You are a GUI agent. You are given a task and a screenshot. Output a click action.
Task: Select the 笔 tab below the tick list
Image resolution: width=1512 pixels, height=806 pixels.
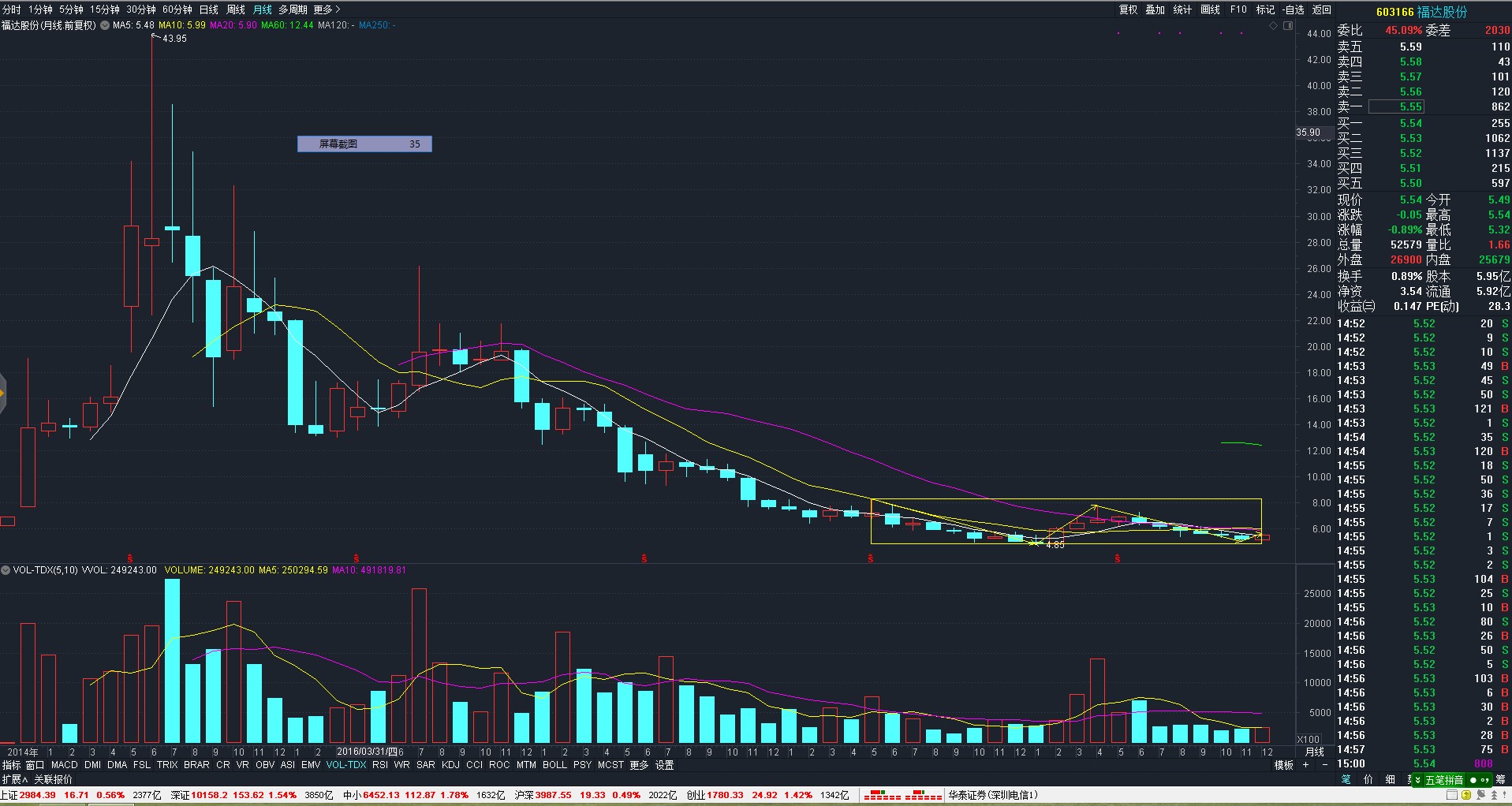coord(1346,779)
